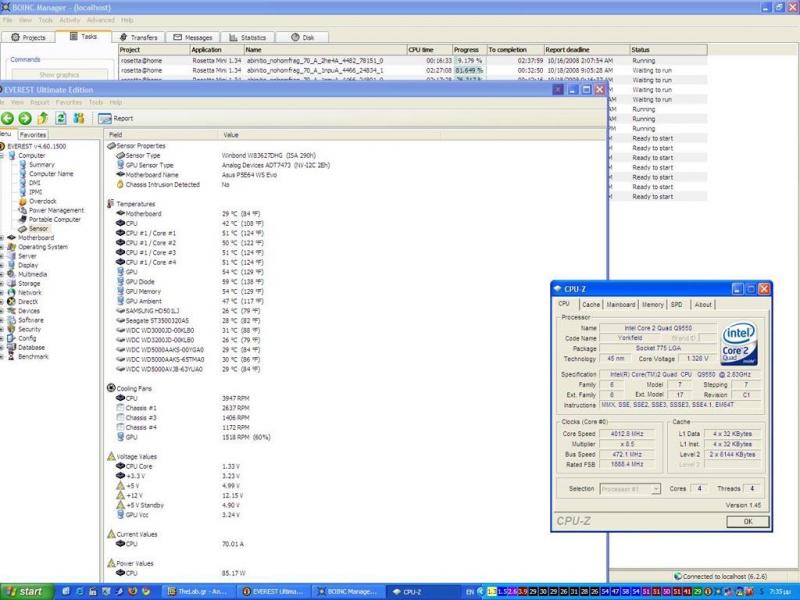Expand the Benchmark node in EVEREST tree
This screenshot has height=600, width=800.
(2, 357)
